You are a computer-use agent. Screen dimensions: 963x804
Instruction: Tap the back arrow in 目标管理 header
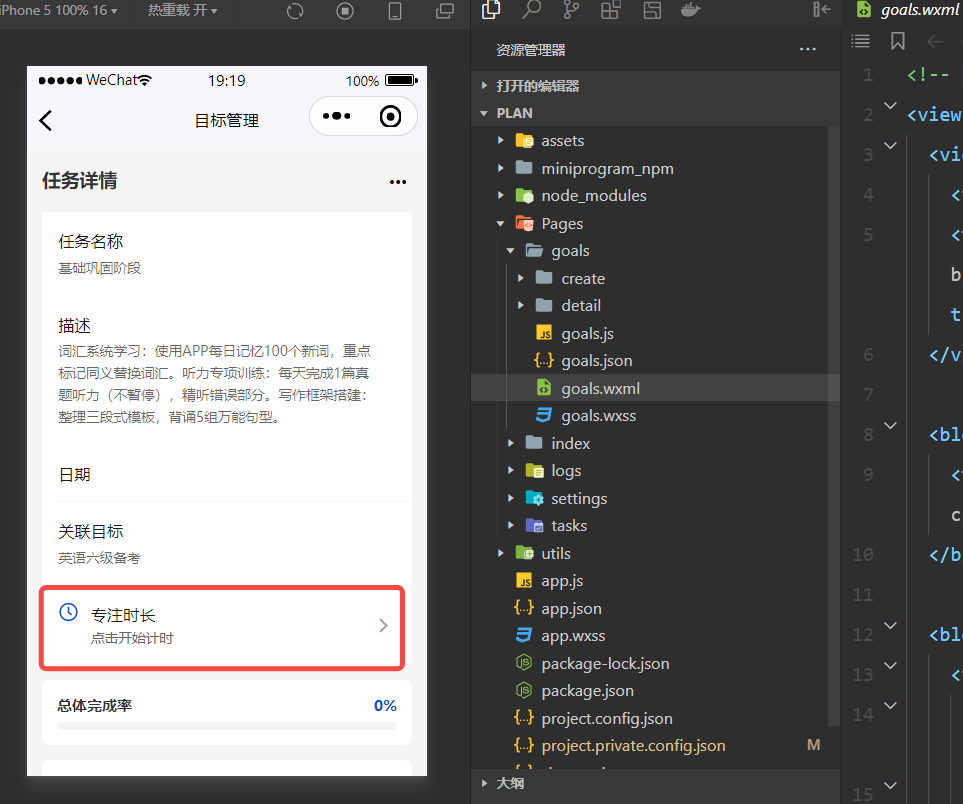pyautogui.click(x=46, y=120)
